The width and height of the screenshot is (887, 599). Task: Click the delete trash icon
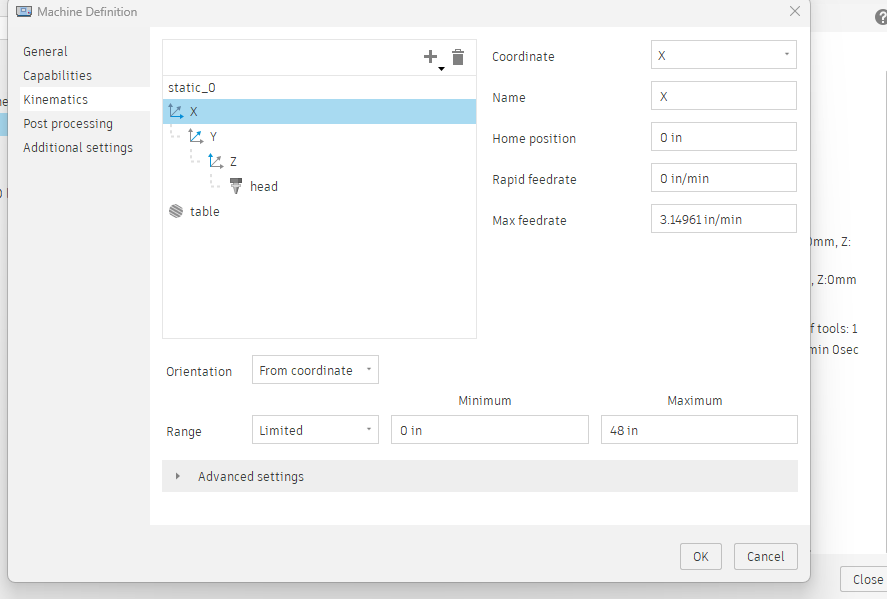458,57
